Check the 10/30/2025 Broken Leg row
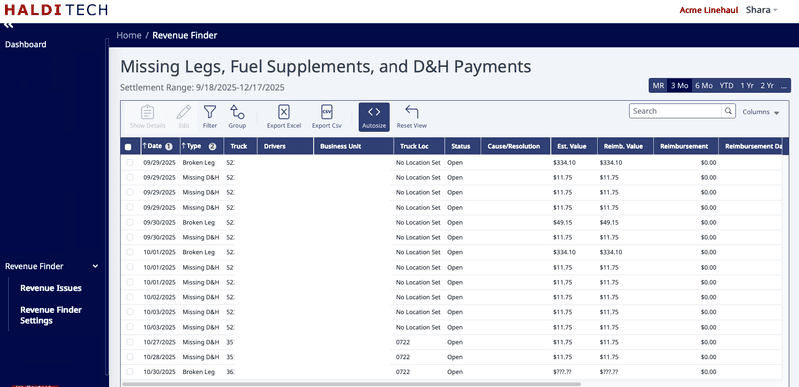 [x=129, y=372]
